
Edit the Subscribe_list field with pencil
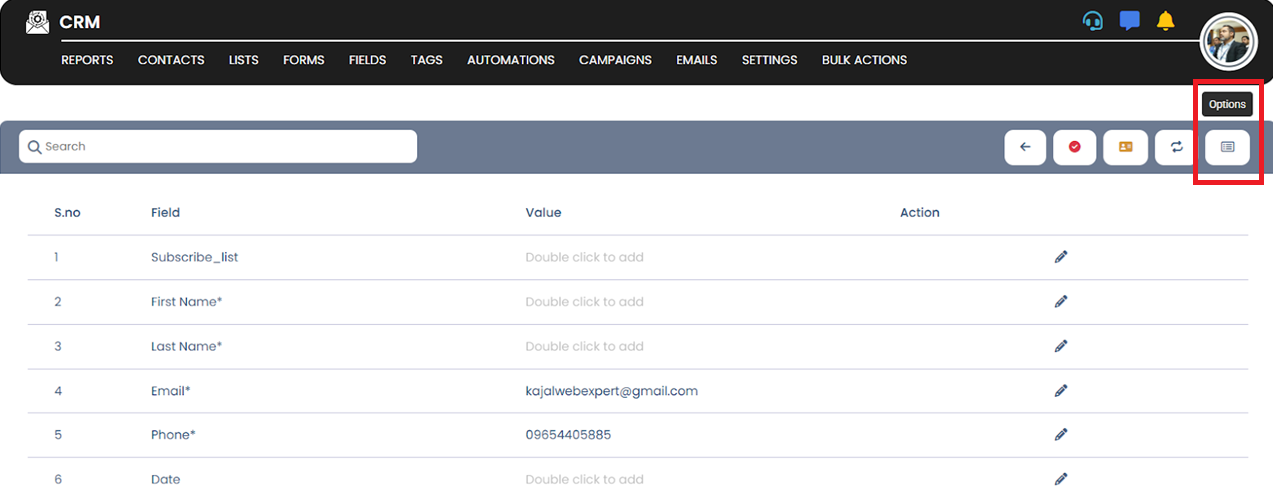click(1061, 257)
